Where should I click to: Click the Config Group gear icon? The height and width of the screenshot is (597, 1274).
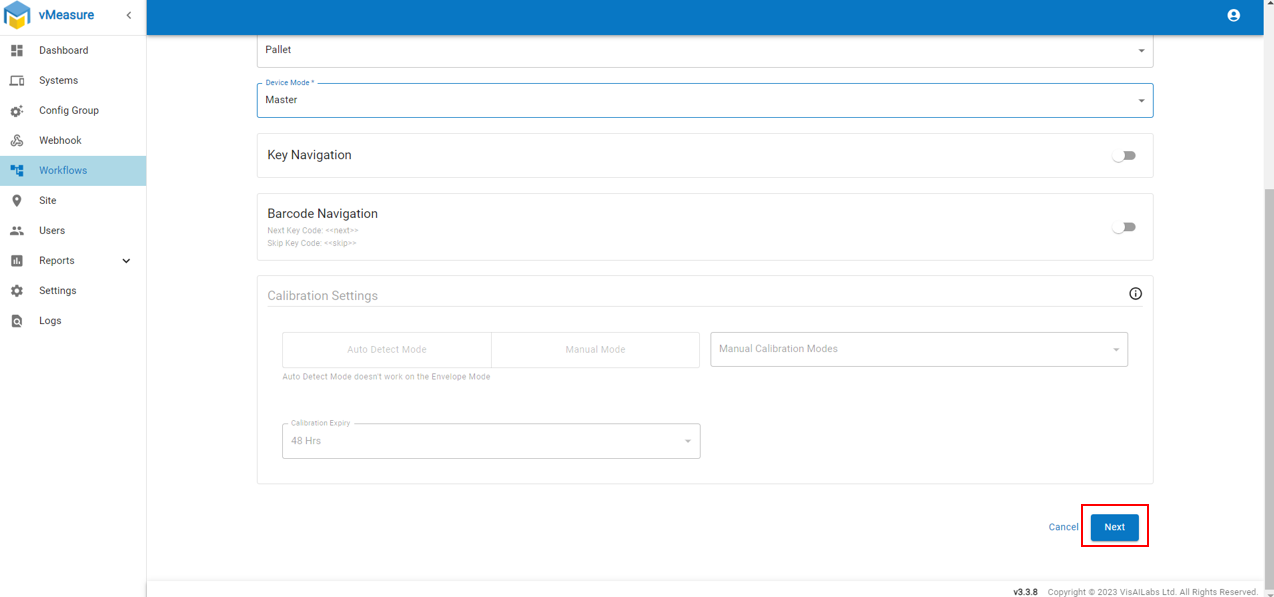click(17, 110)
